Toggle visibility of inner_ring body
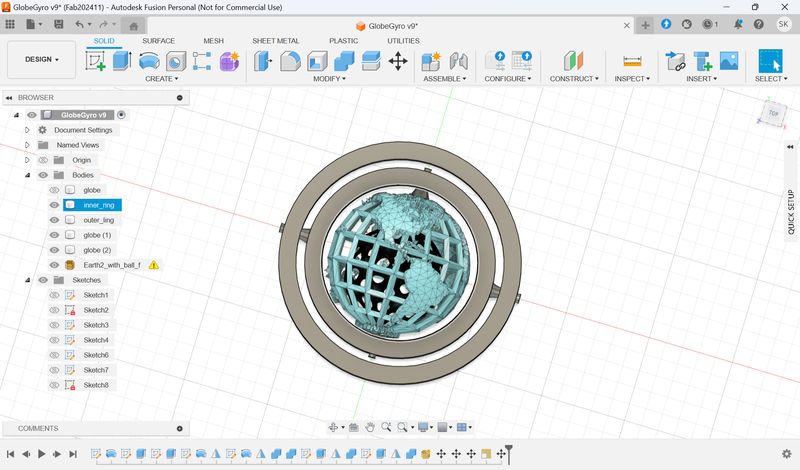Screen dimensions: 800x470 pyautogui.click(x=54, y=205)
